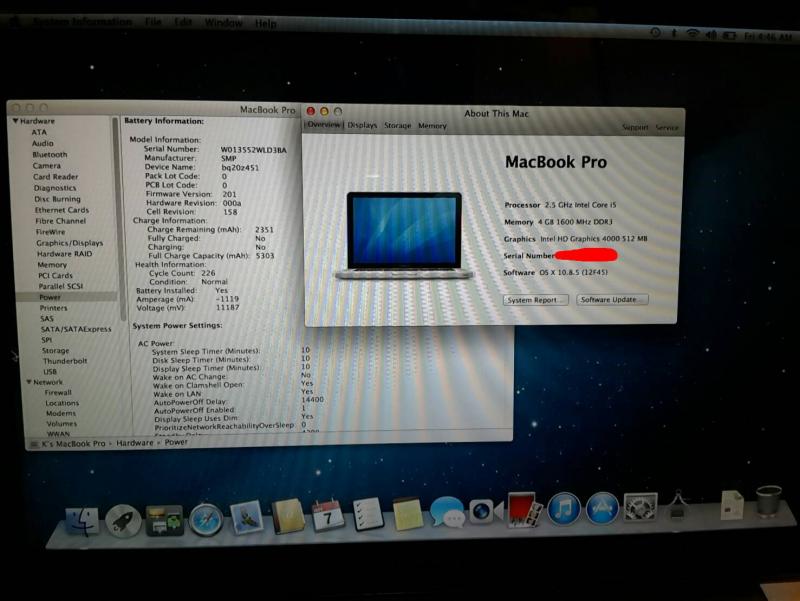800x601 pixels.
Task: Click the System Report button
Action: [x=536, y=300]
